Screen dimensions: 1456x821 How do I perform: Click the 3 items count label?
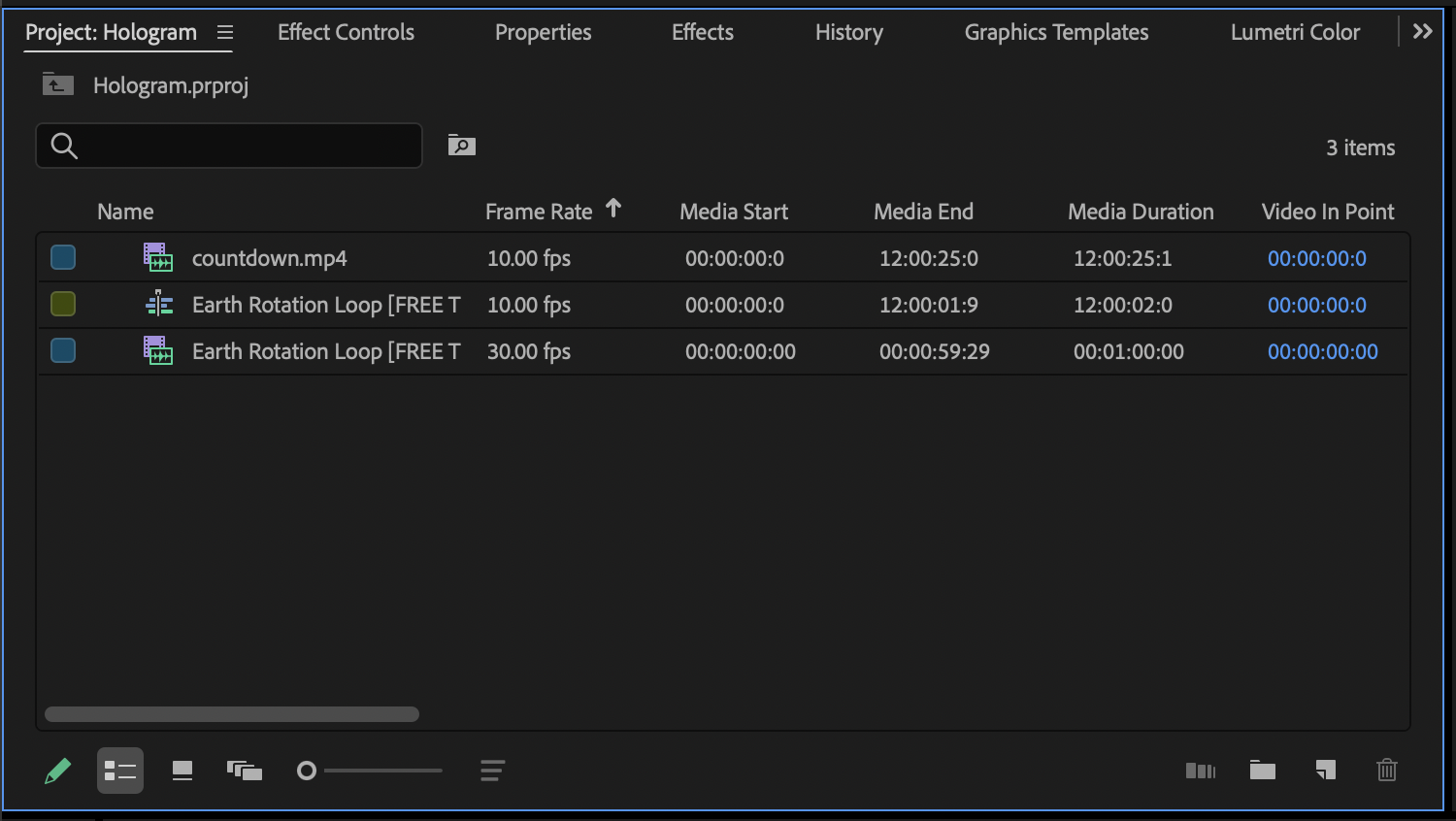[1361, 148]
